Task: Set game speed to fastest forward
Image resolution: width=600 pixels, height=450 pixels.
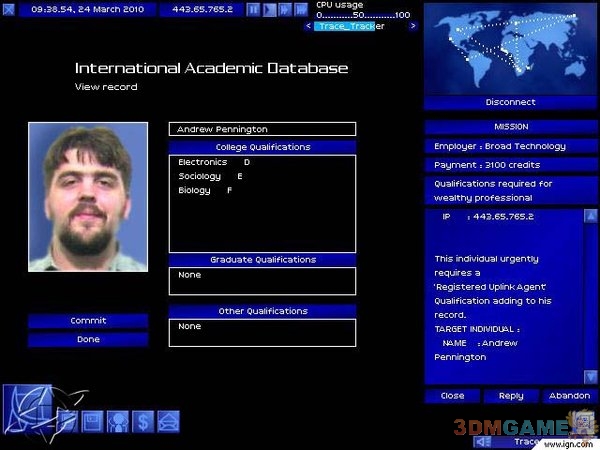Action: [299, 9]
